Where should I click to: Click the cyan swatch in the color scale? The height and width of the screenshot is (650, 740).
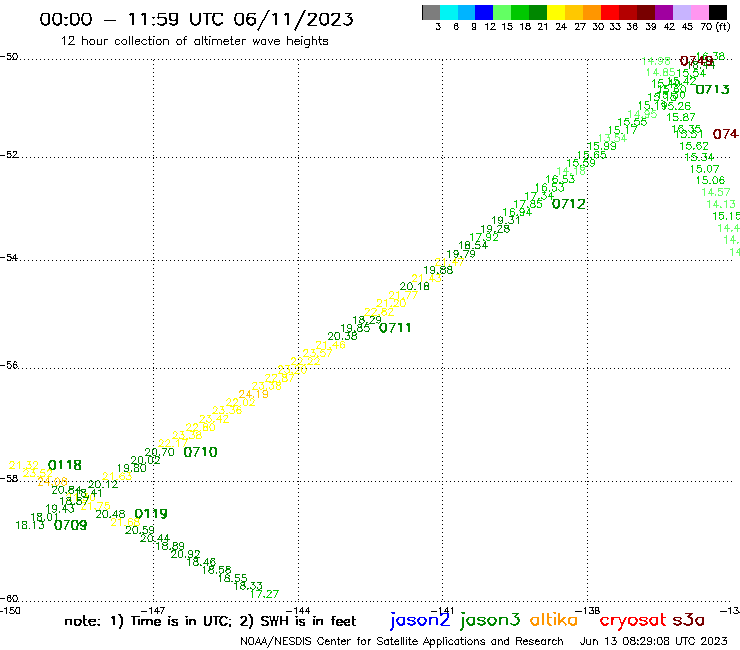point(449,12)
